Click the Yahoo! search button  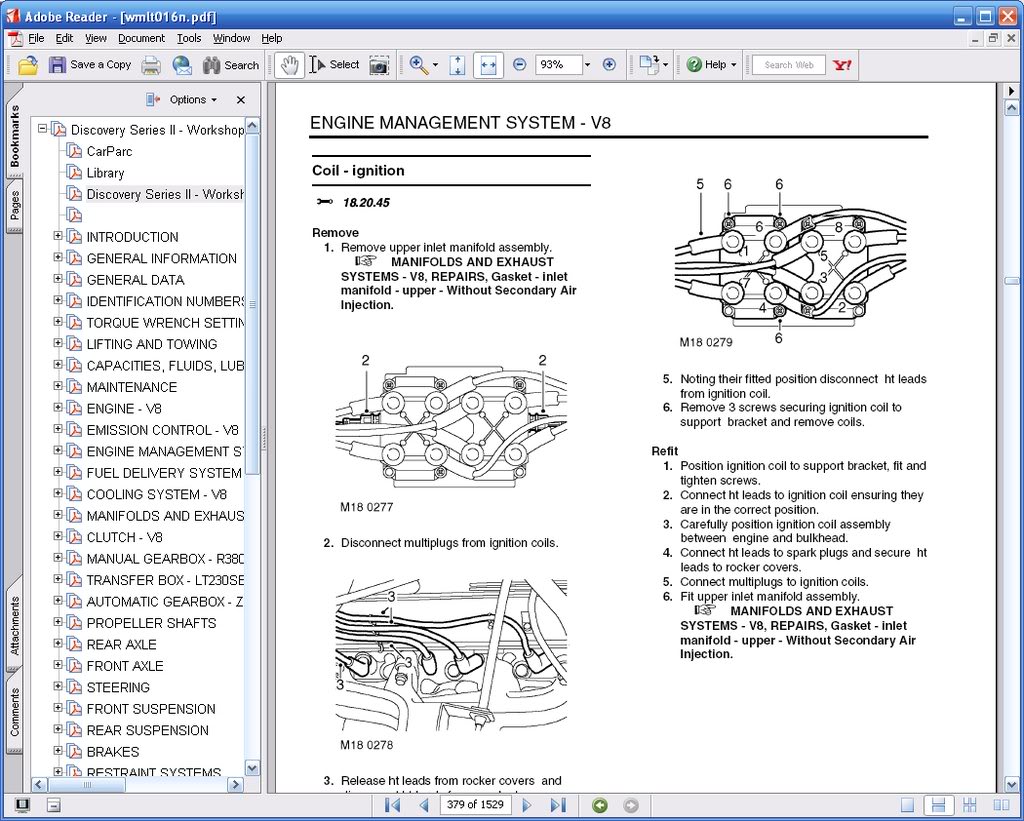[x=840, y=64]
